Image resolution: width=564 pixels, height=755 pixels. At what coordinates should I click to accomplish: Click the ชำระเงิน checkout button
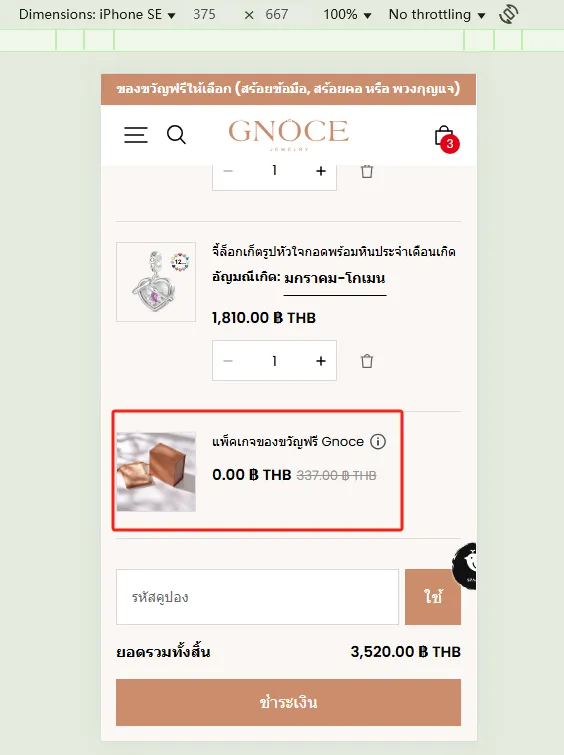pyautogui.click(x=288, y=703)
